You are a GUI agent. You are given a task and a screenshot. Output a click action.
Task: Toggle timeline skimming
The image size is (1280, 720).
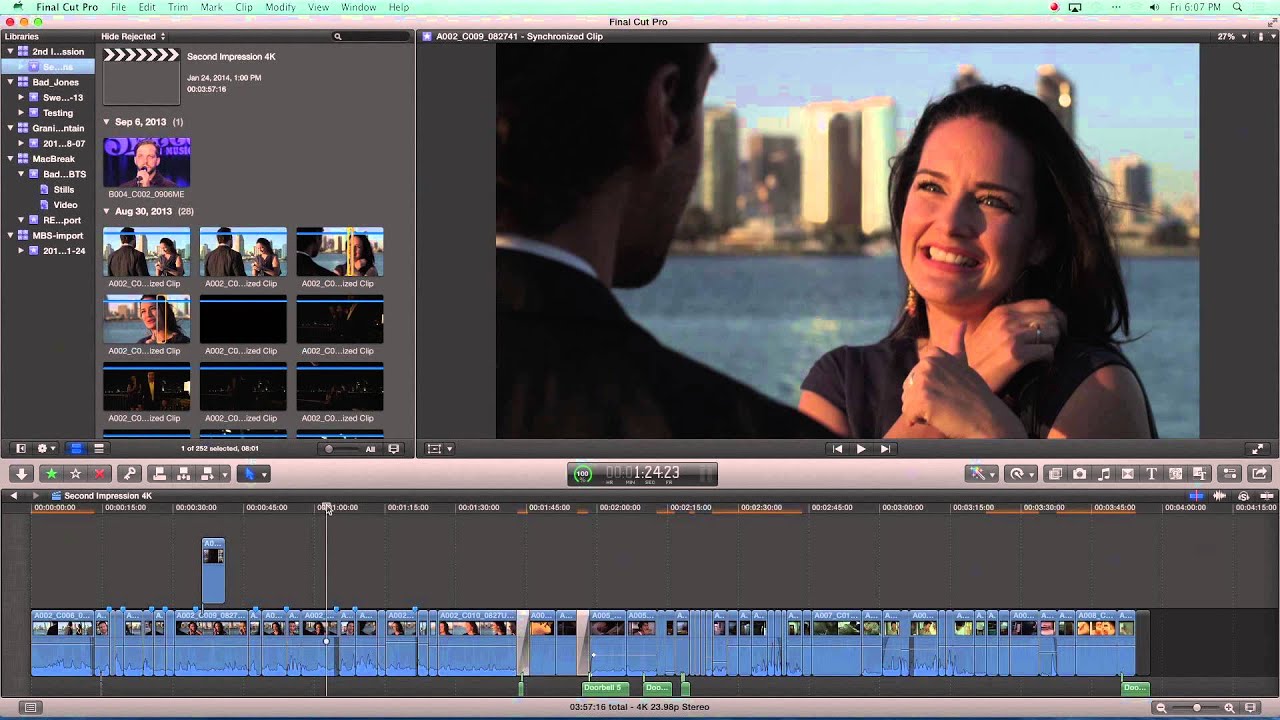tap(1196, 496)
